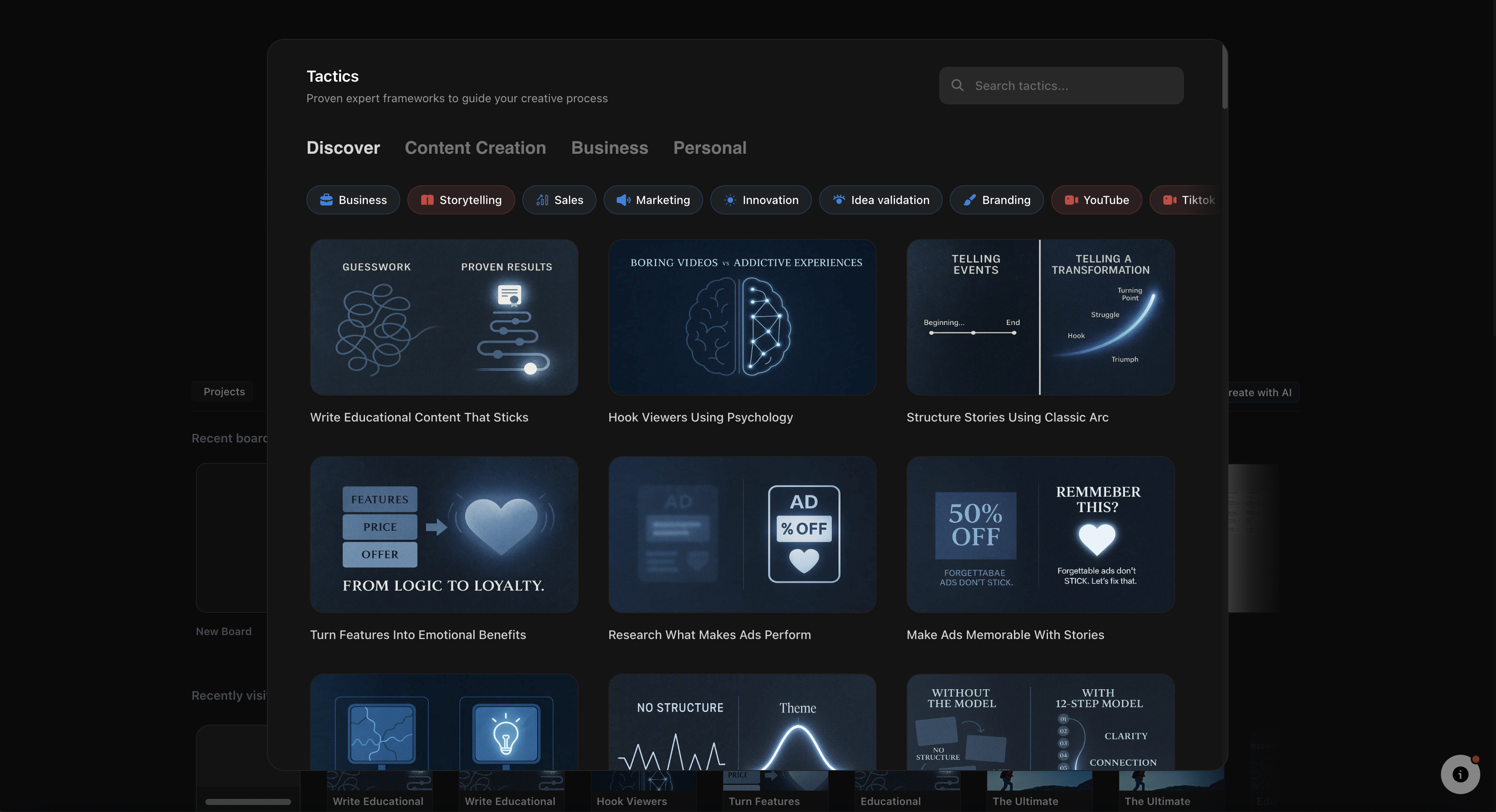This screenshot has height=812, width=1496.
Task: Toggle the Storytelling filter chip
Action: pyautogui.click(x=461, y=200)
